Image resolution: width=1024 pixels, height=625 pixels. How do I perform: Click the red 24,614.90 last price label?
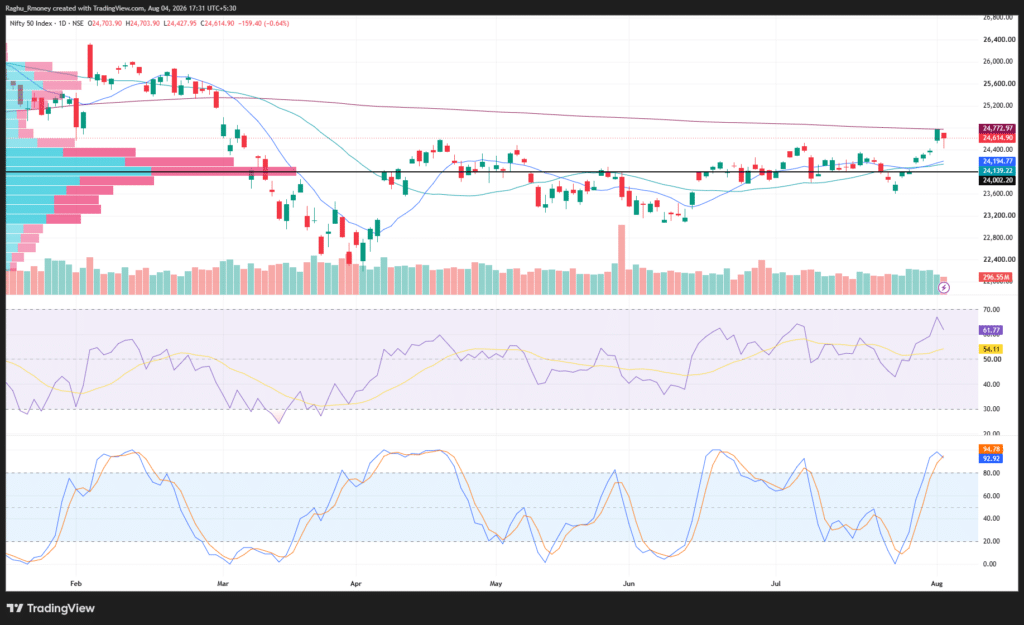pos(997,138)
